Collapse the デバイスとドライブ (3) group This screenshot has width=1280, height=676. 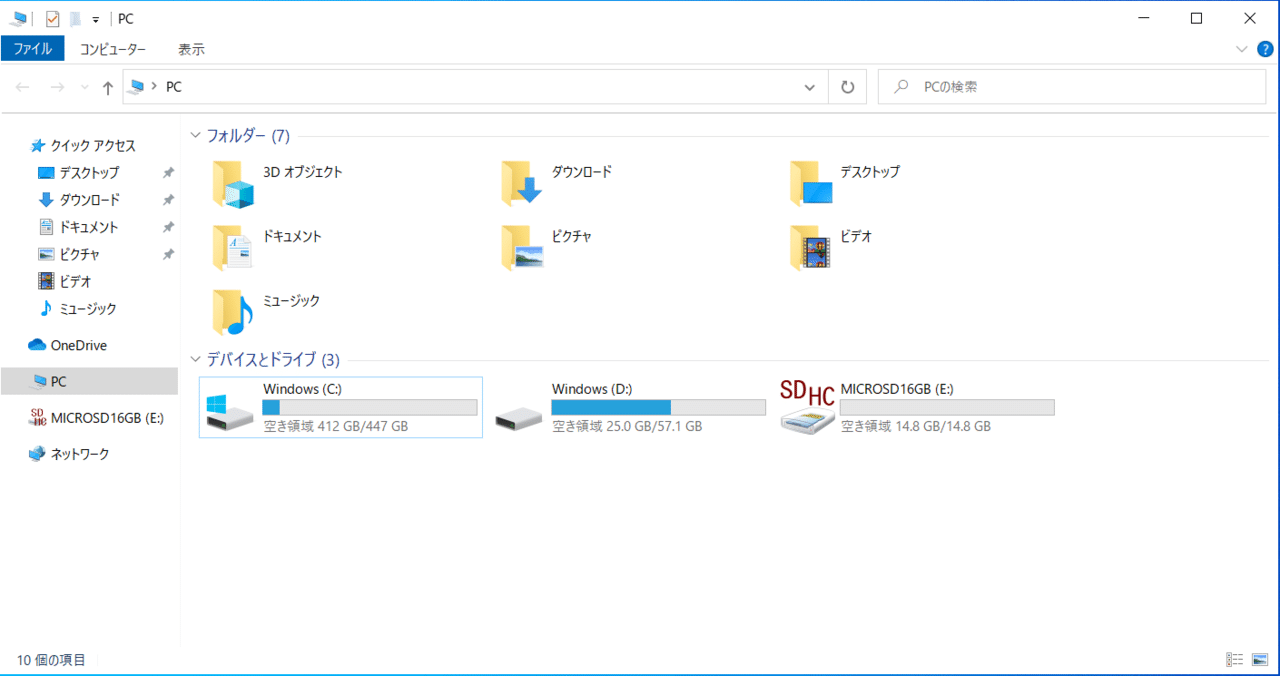[195, 360]
